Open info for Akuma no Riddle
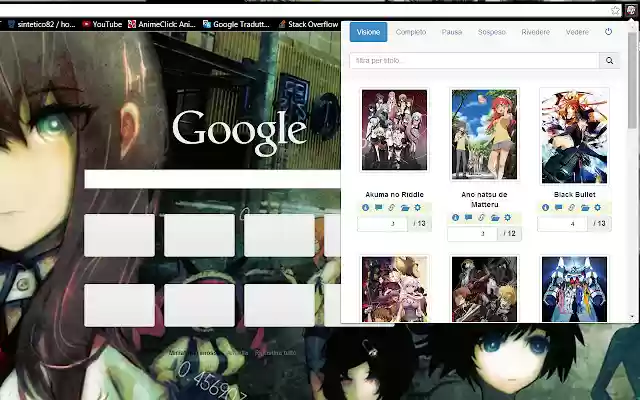The width and height of the screenshot is (640, 400). (365, 208)
